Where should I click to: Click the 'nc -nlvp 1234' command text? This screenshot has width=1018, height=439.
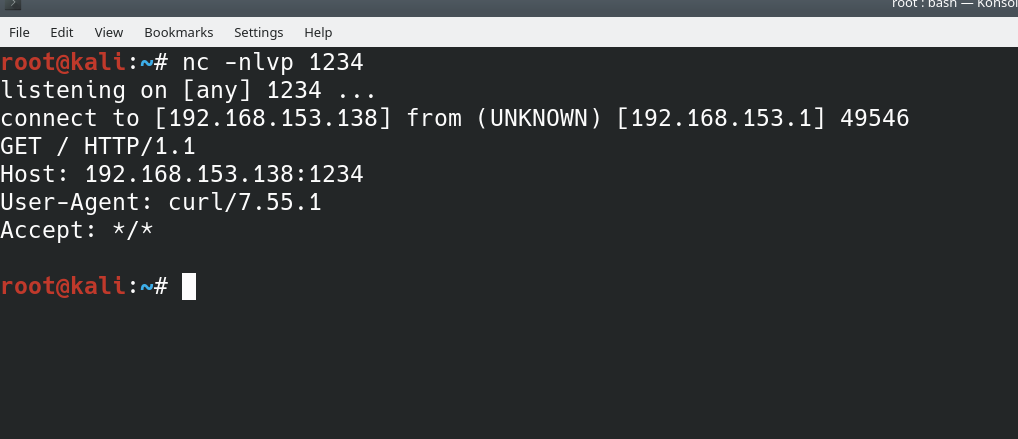pos(272,62)
